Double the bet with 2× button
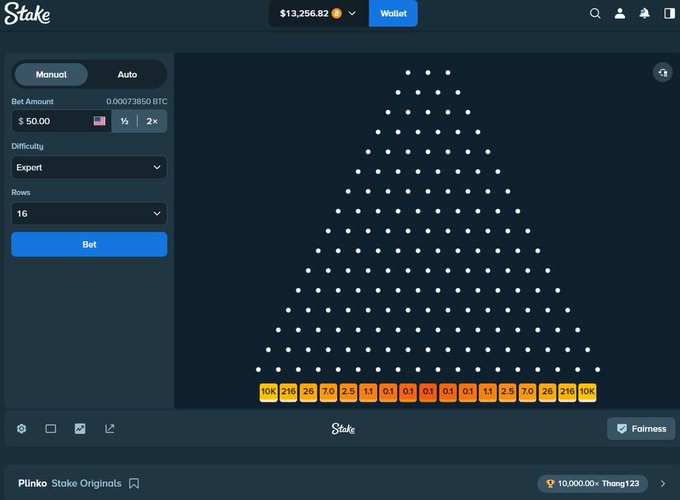The height and width of the screenshot is (500, 680). (x=152, y=121)
